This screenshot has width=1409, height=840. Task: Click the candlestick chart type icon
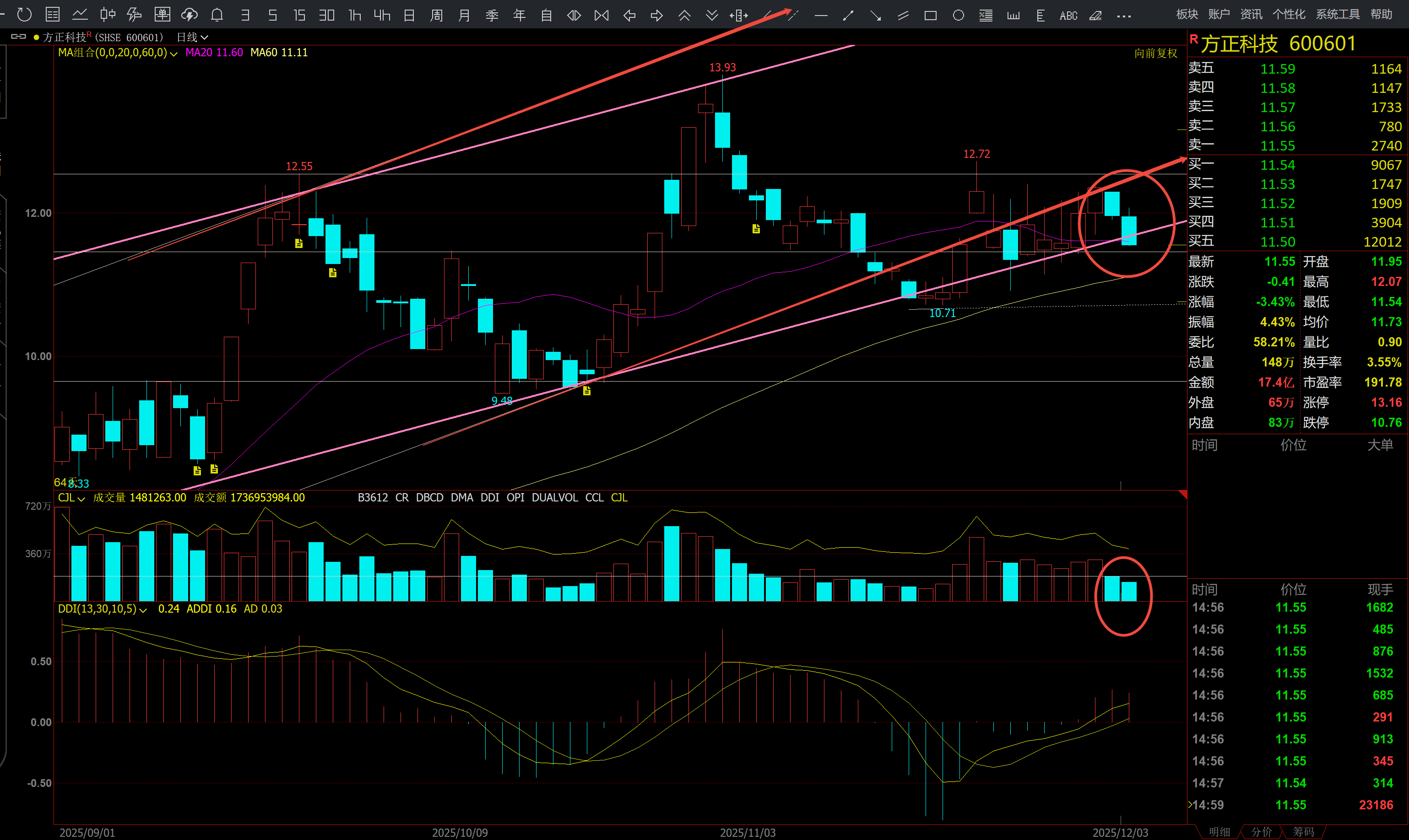point(108,15)
